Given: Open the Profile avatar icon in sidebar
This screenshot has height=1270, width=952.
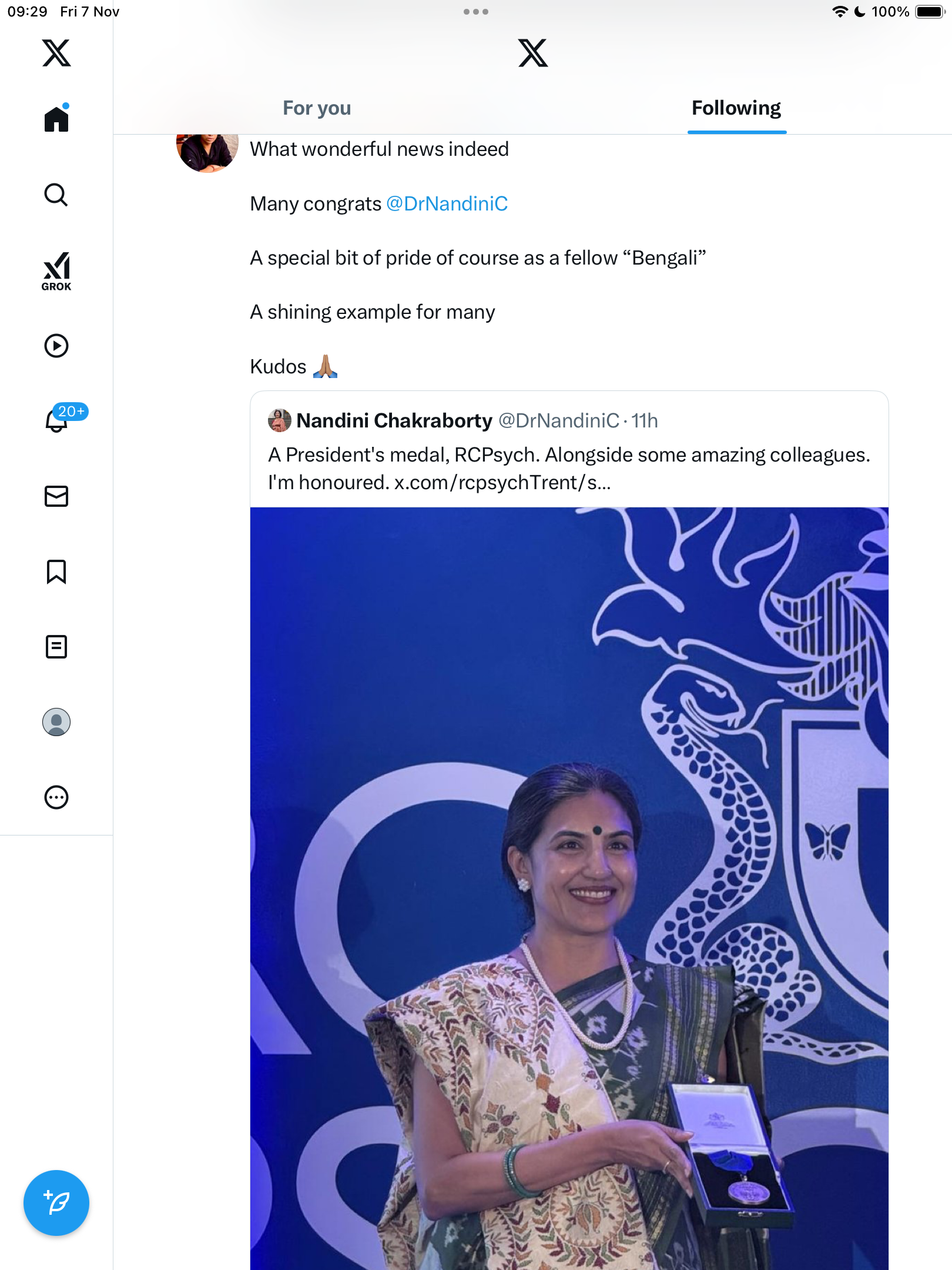Looking at the screenshot, I should 56,722.
